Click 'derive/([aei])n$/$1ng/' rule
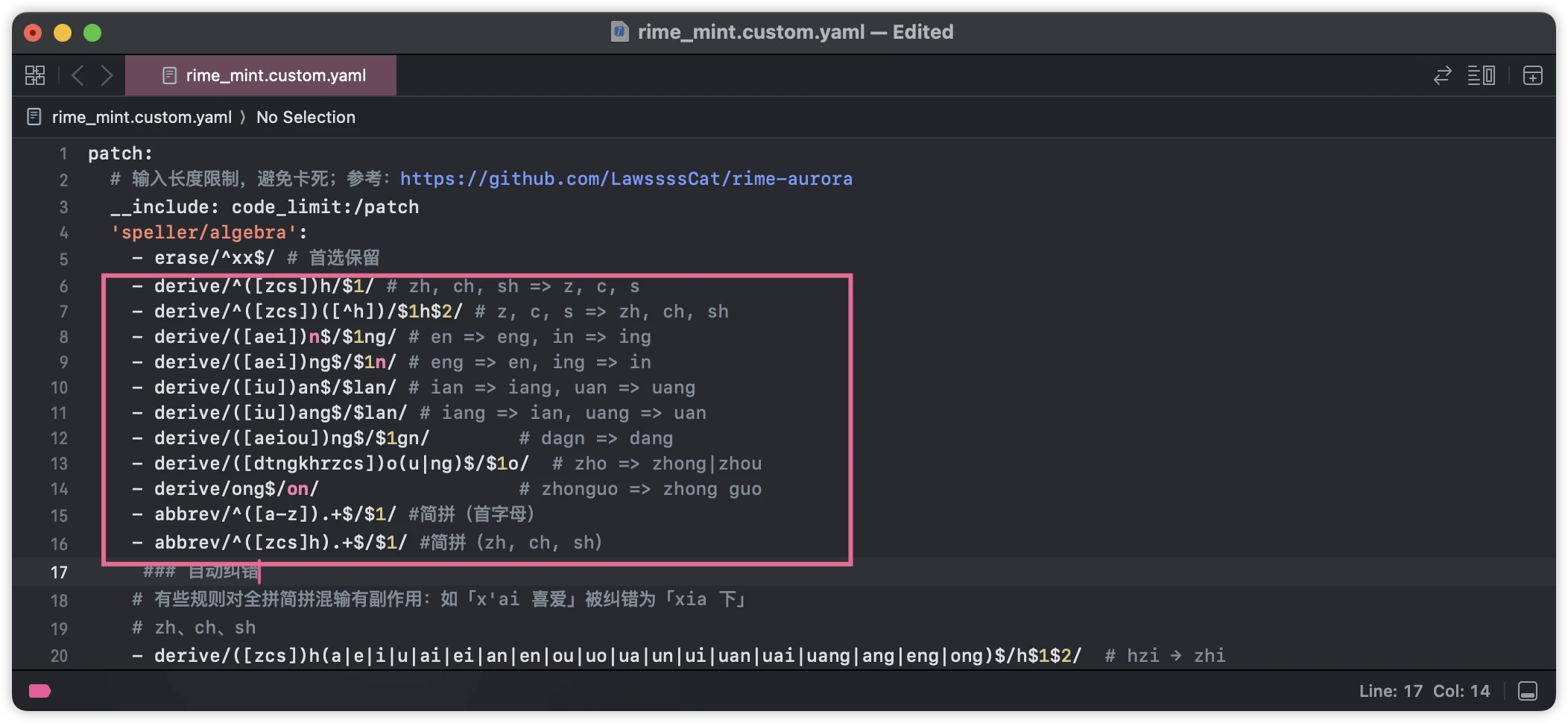 pyautogui.click(x=275, y=337)
